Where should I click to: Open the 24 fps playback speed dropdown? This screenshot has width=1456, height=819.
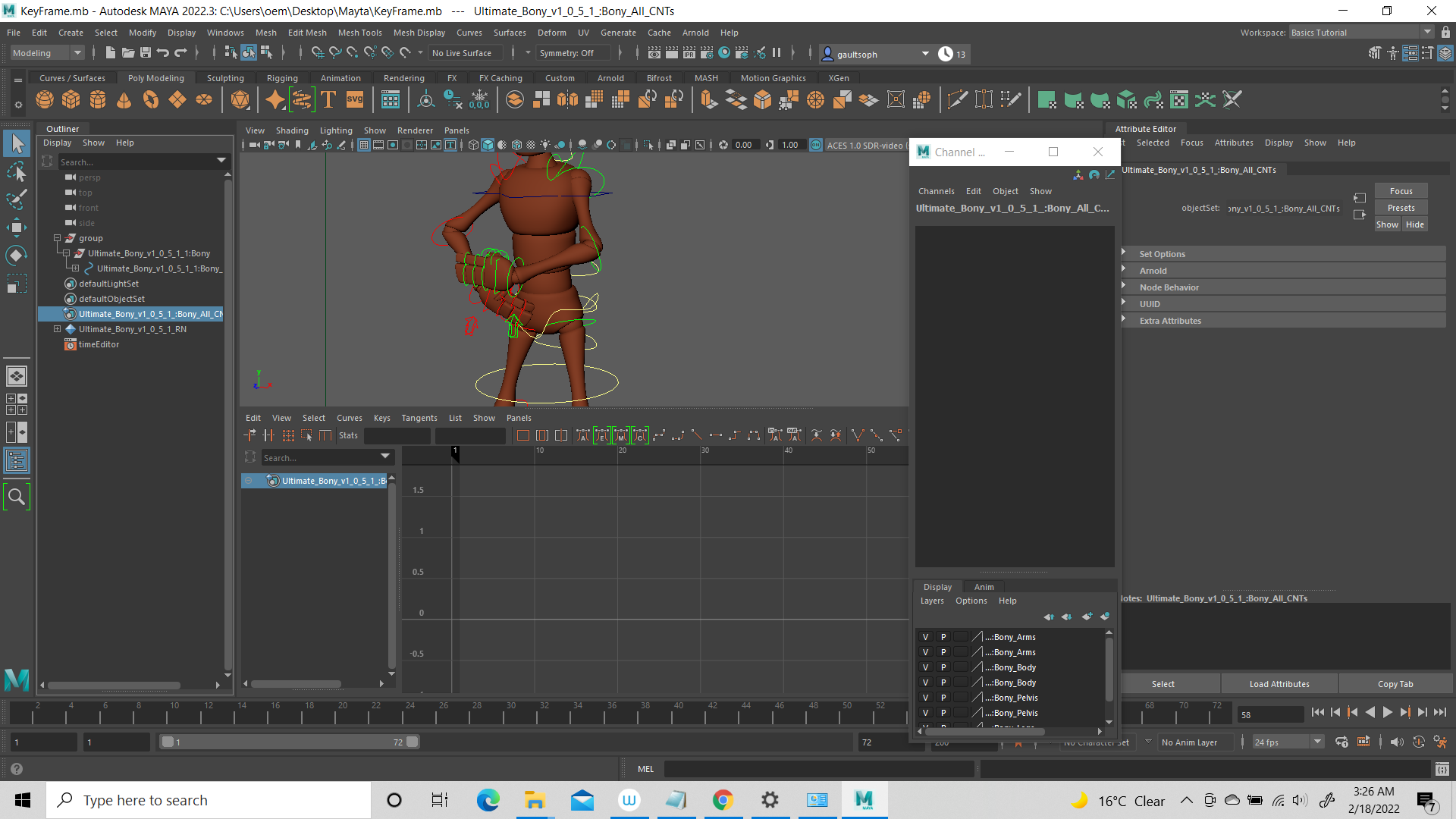(1316, 742)
